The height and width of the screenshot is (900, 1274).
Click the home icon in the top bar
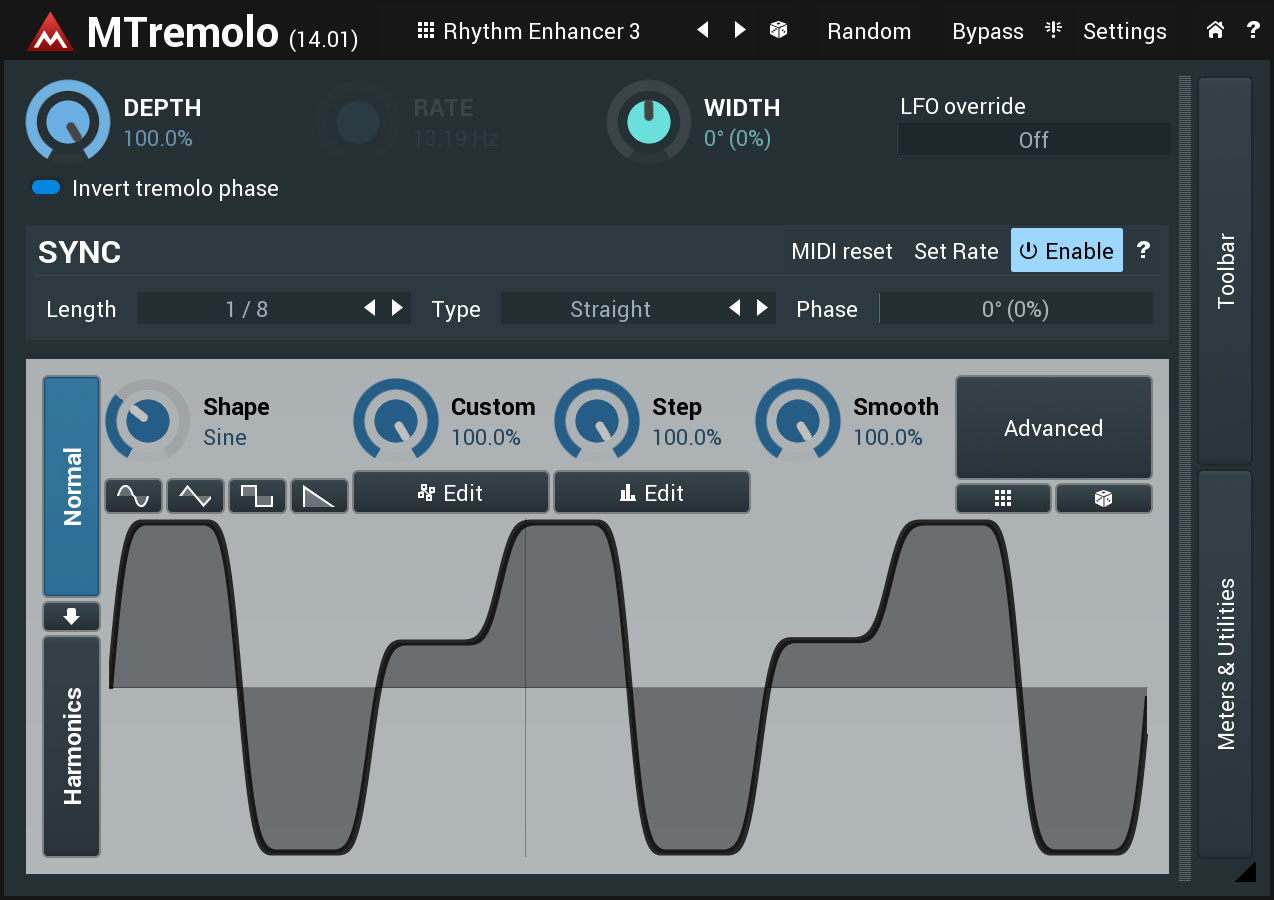pyautogui.click(x=1214, y=31)
